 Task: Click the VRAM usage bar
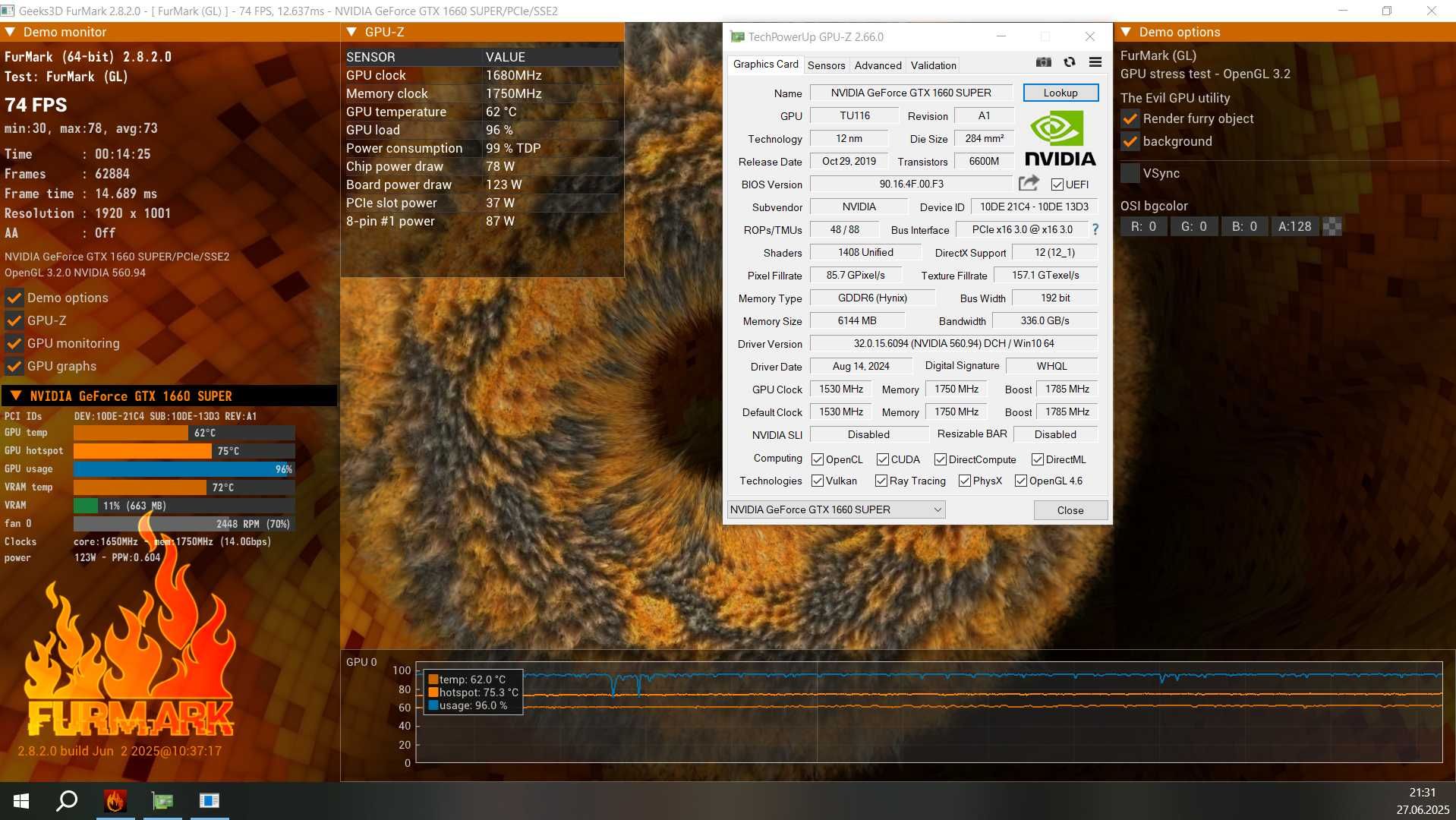click(184, 506)
